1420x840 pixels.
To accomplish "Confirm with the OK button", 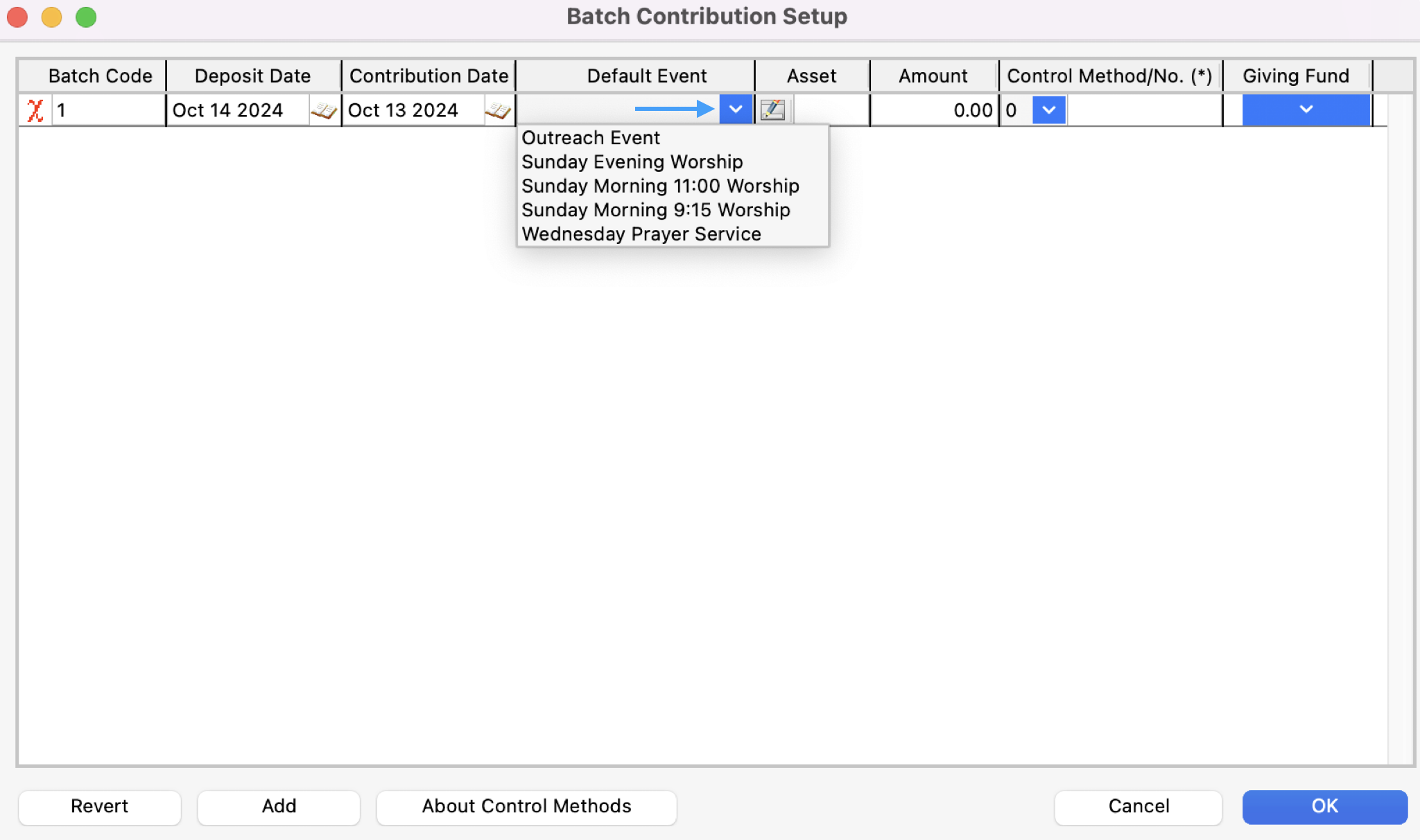I will [1324, 807].
